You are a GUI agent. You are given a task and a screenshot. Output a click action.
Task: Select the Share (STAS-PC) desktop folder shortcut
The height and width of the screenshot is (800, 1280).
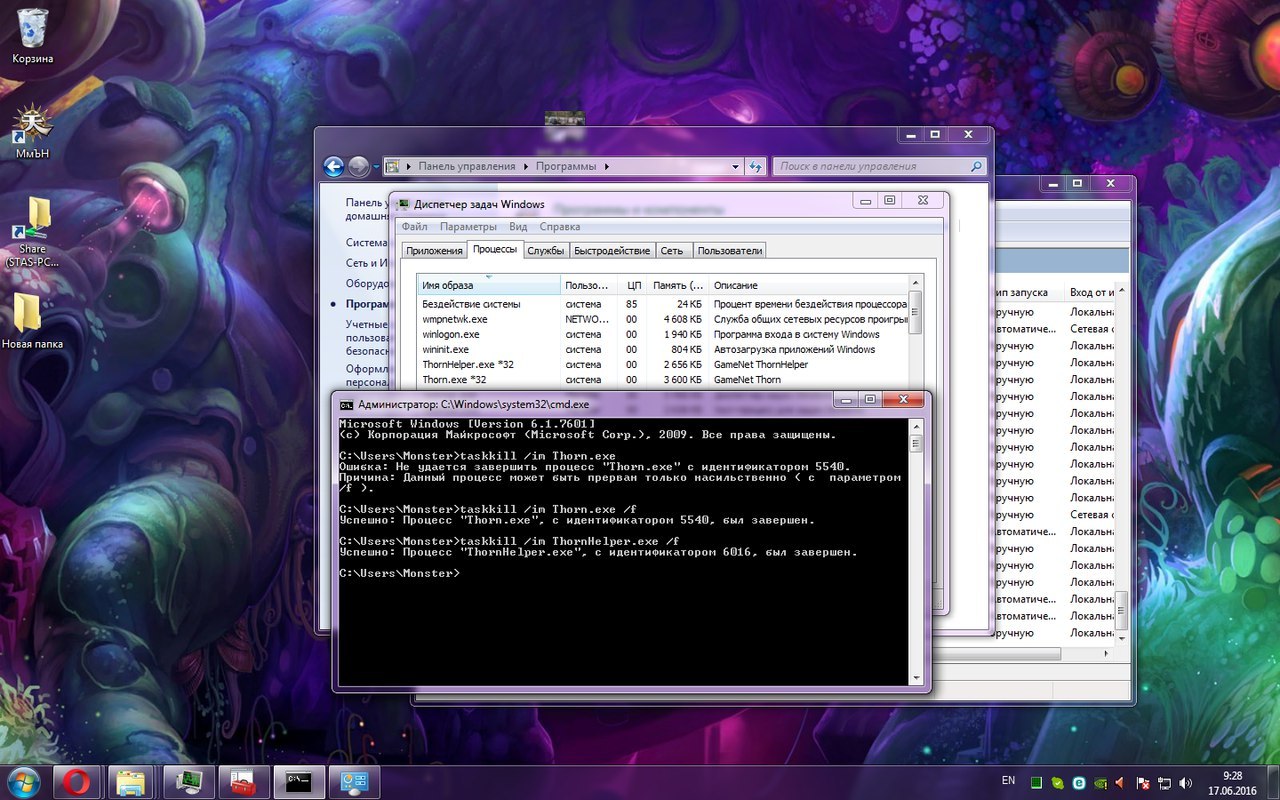[33, 232]
